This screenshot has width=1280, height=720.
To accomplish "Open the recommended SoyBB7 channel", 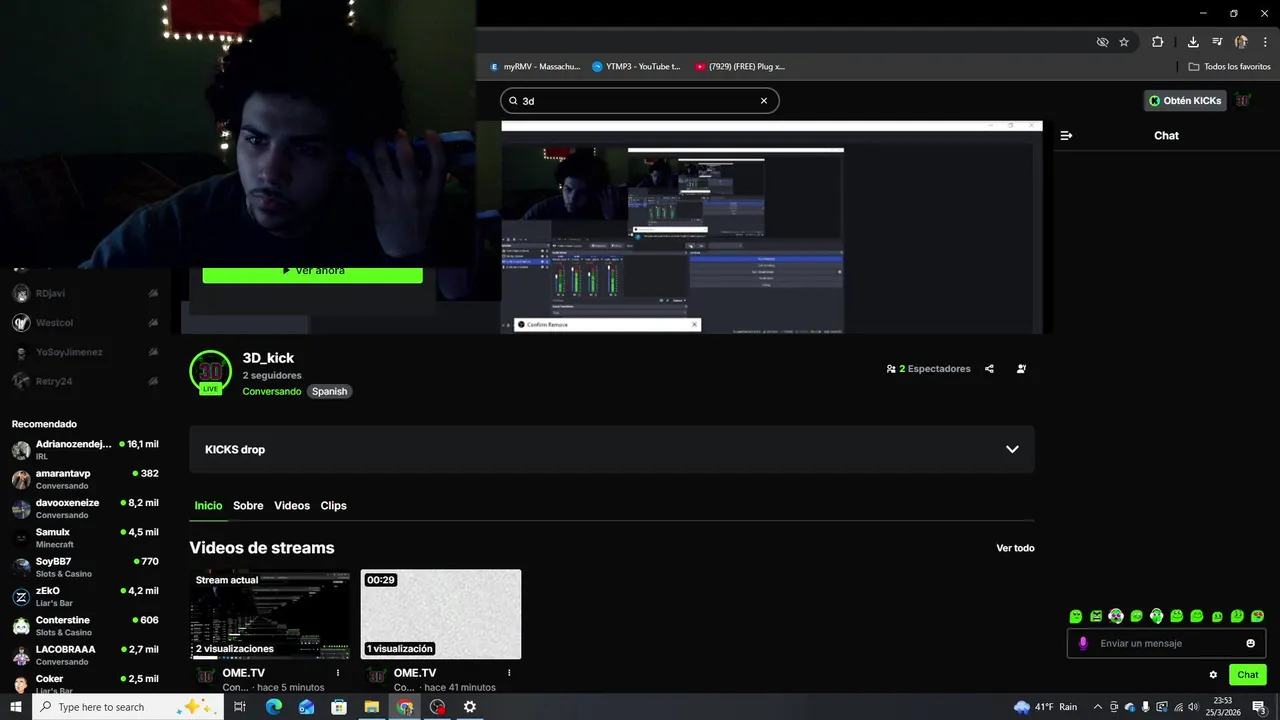I will point(85,567).
